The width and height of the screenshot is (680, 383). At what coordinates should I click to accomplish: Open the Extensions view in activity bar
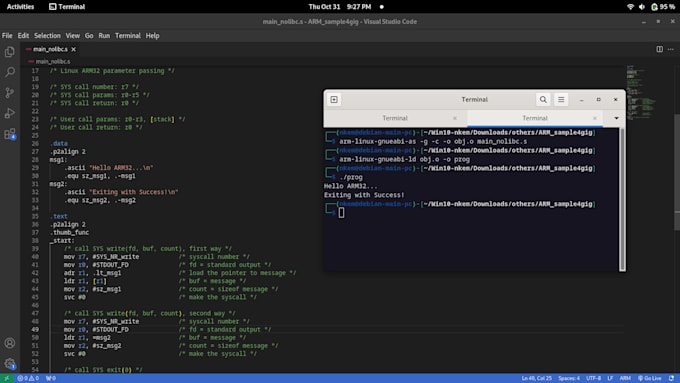[10, 134]
